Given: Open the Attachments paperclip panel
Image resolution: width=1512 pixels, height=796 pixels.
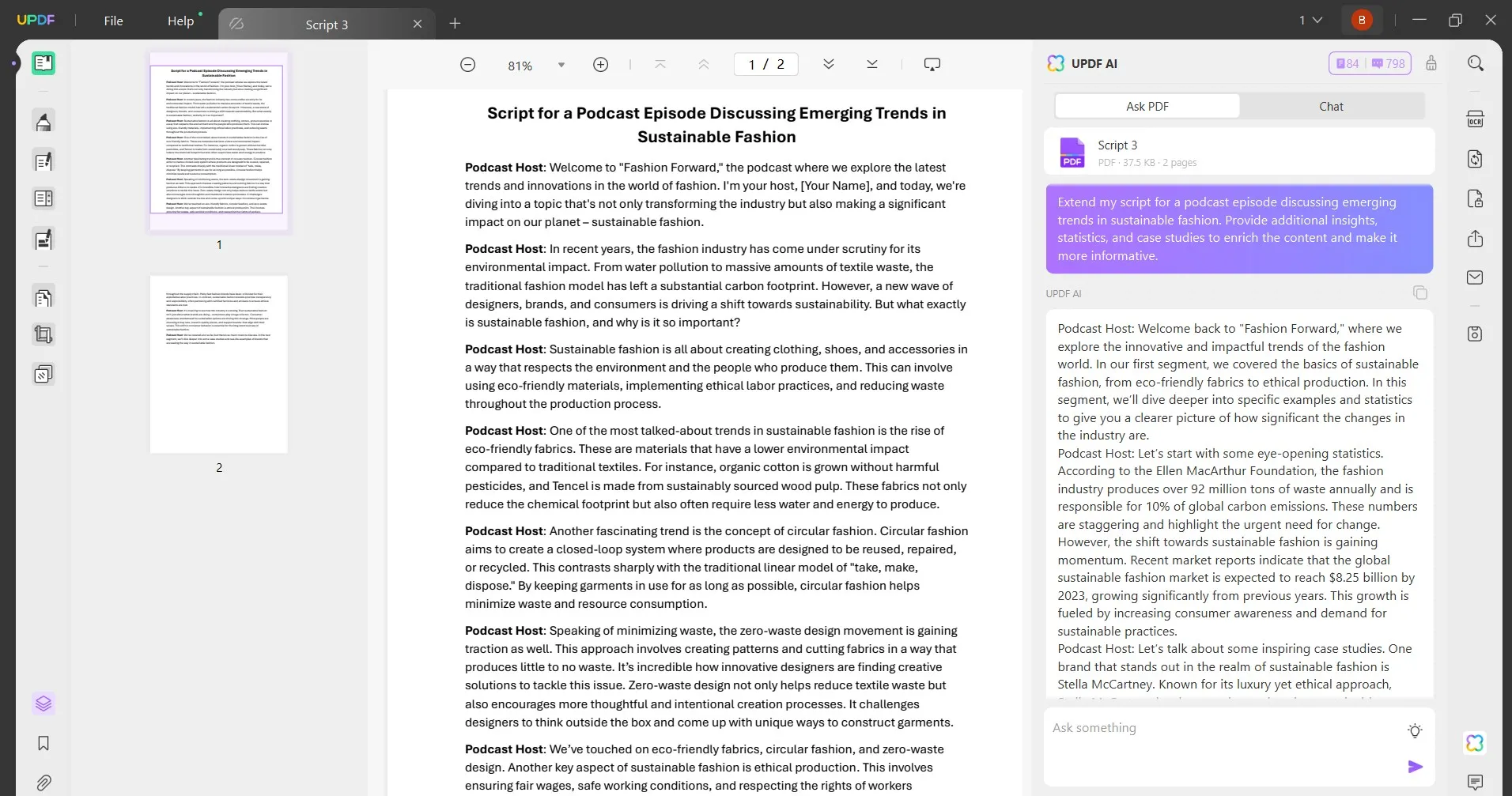Looking at the screenshot, I should (x=43, y=783).
